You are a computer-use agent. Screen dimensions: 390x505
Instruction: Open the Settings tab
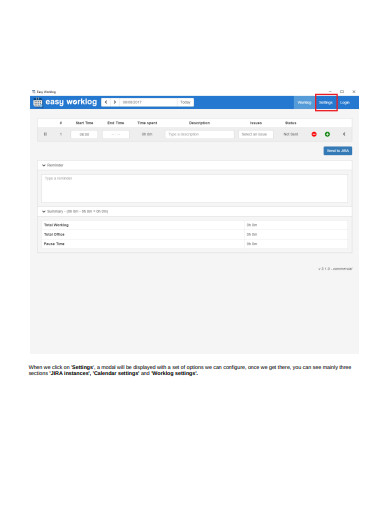pos(326,103)
